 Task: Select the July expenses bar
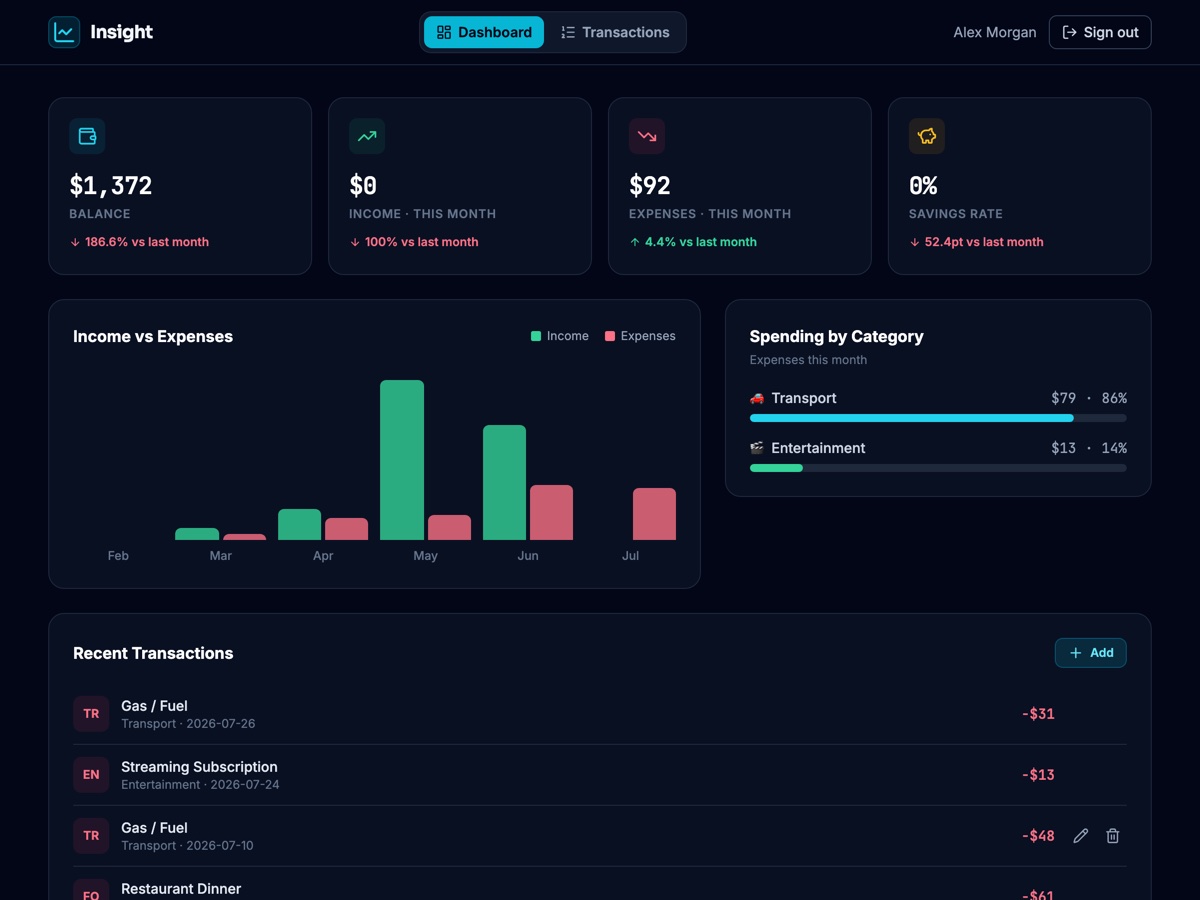point(654,514)
